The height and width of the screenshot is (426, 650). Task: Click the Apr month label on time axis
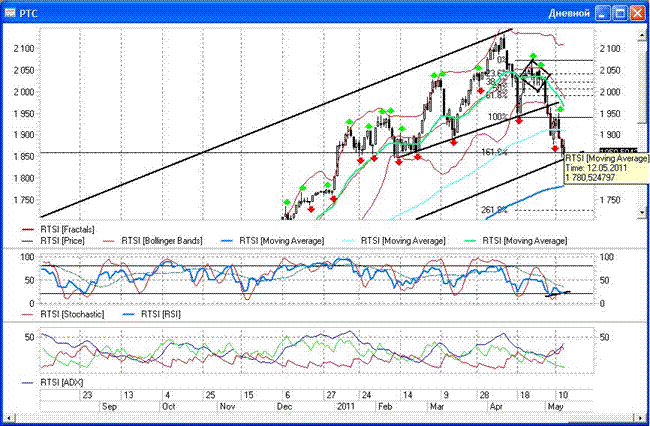pos(496,406)
